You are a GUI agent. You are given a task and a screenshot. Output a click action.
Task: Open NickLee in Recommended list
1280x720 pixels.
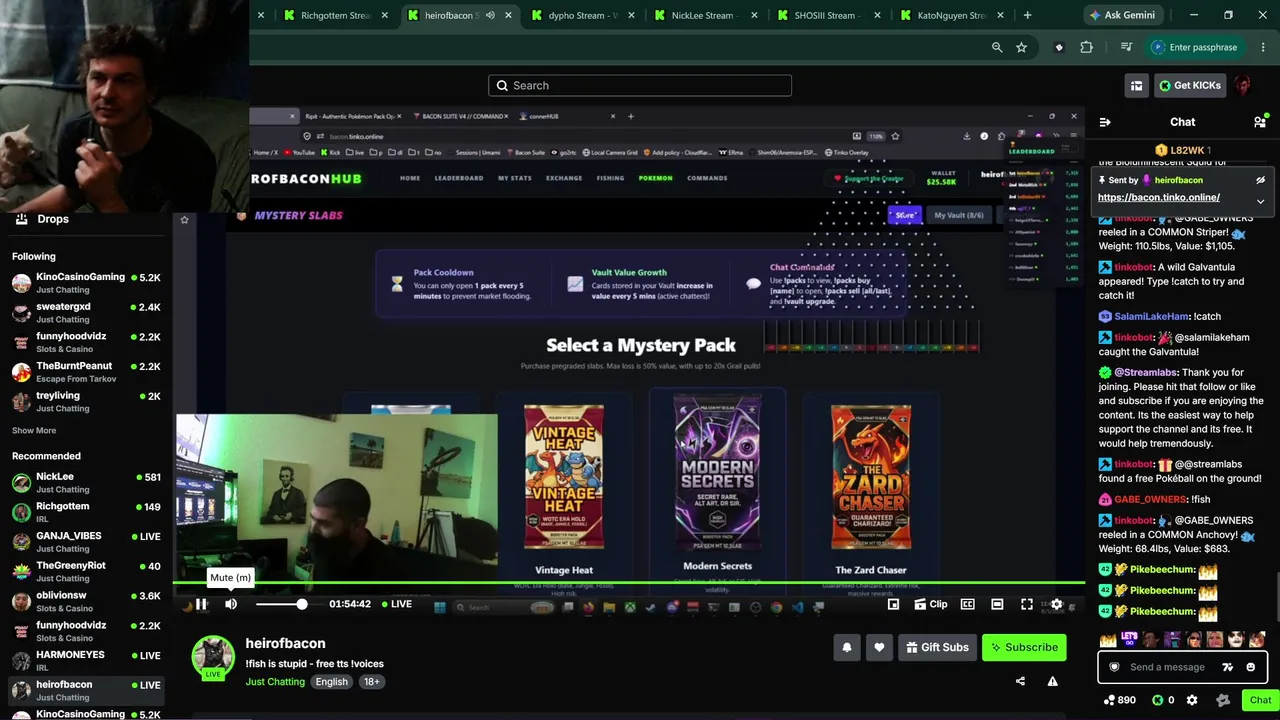click(86, 483)
